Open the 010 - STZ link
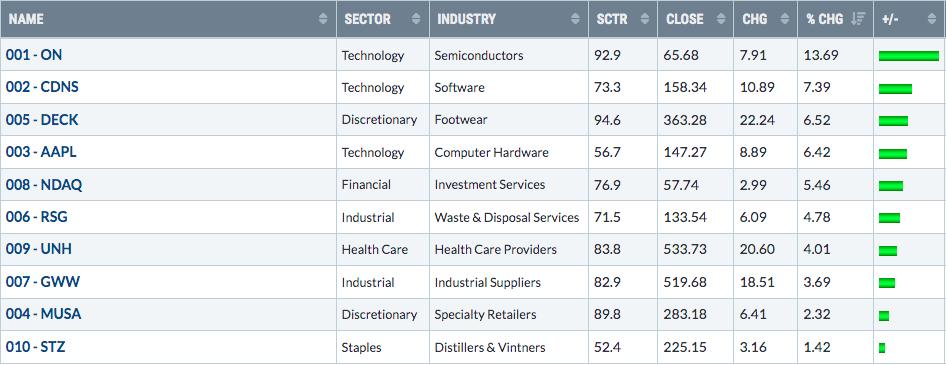The width and height of the screenshot is (946, 365). click(x=36, y=347)
